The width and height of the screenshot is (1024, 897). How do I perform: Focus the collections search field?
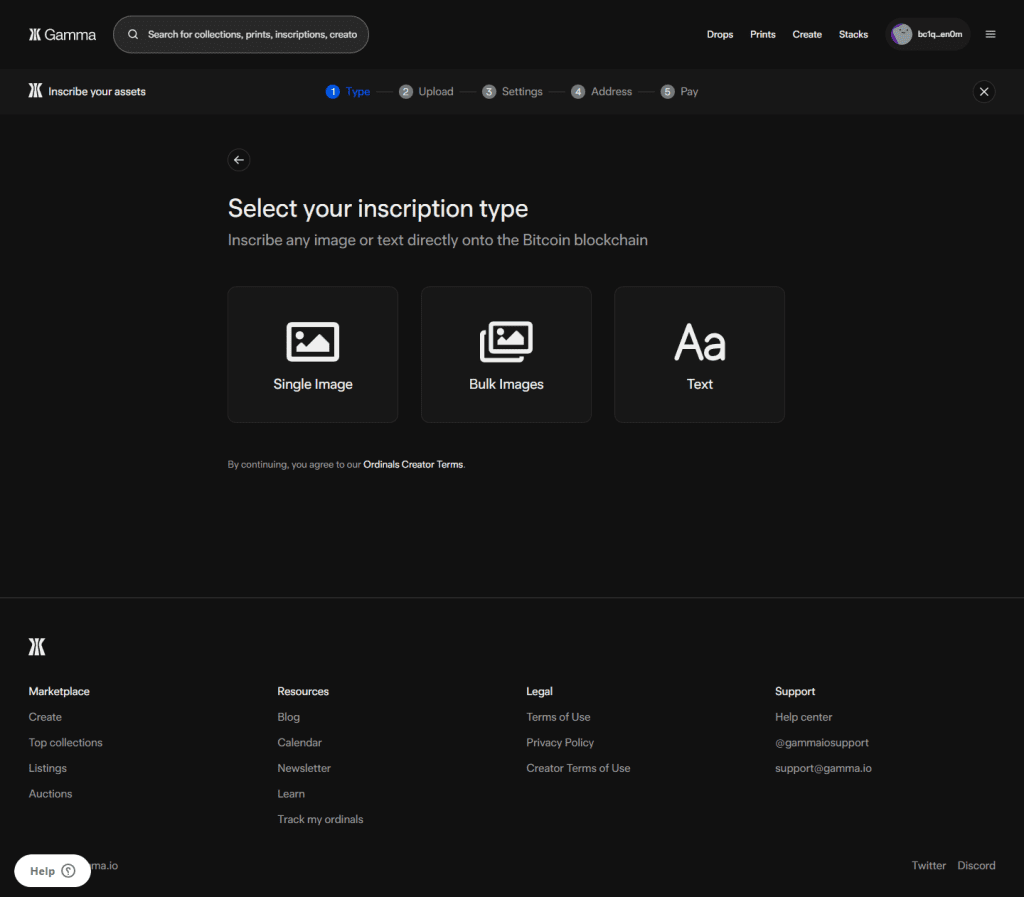click(x=250, y=34)
